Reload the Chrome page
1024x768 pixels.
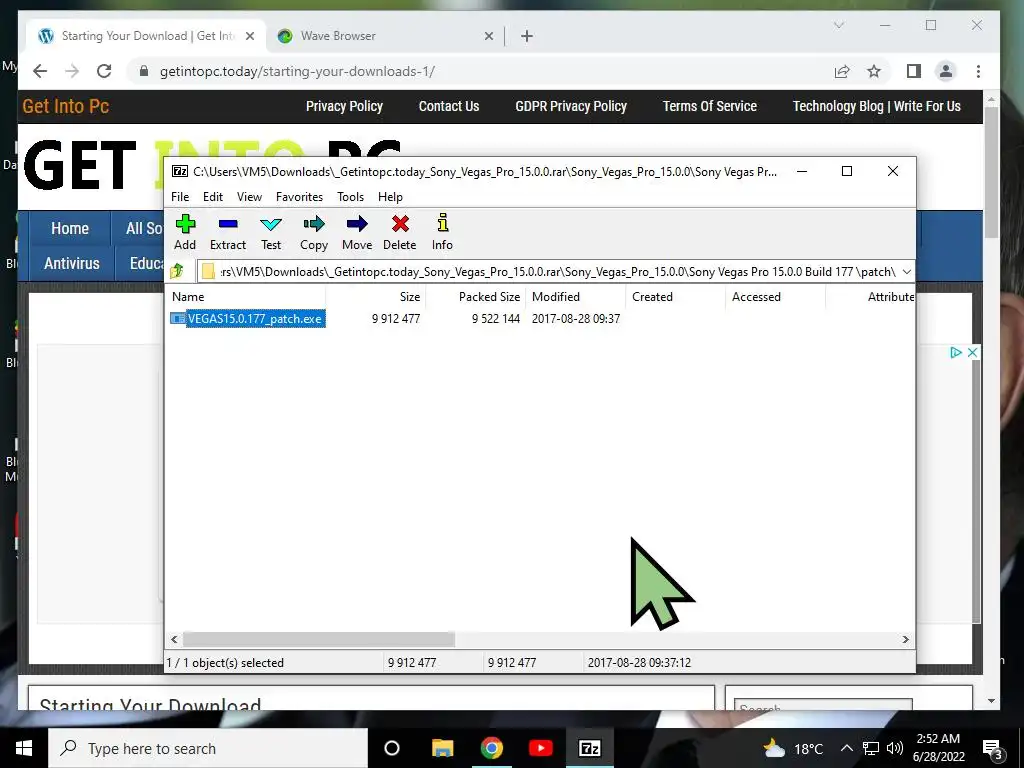(x=104, y=71)
